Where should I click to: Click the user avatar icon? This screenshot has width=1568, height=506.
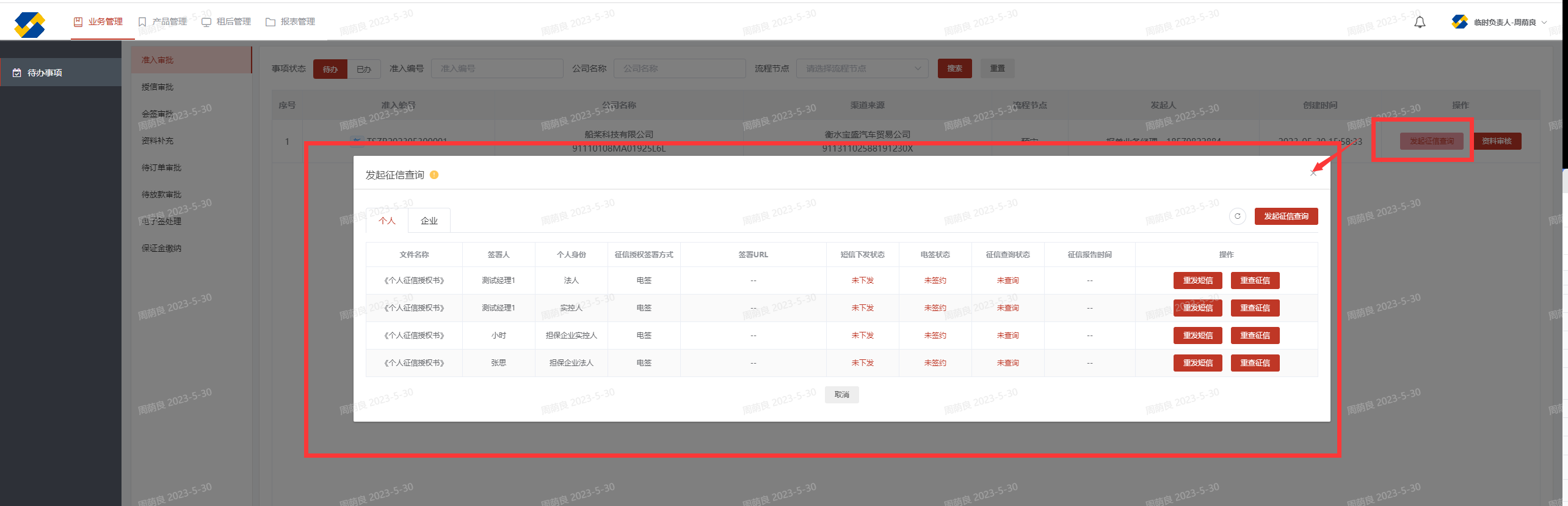(x=1459, y=22)
